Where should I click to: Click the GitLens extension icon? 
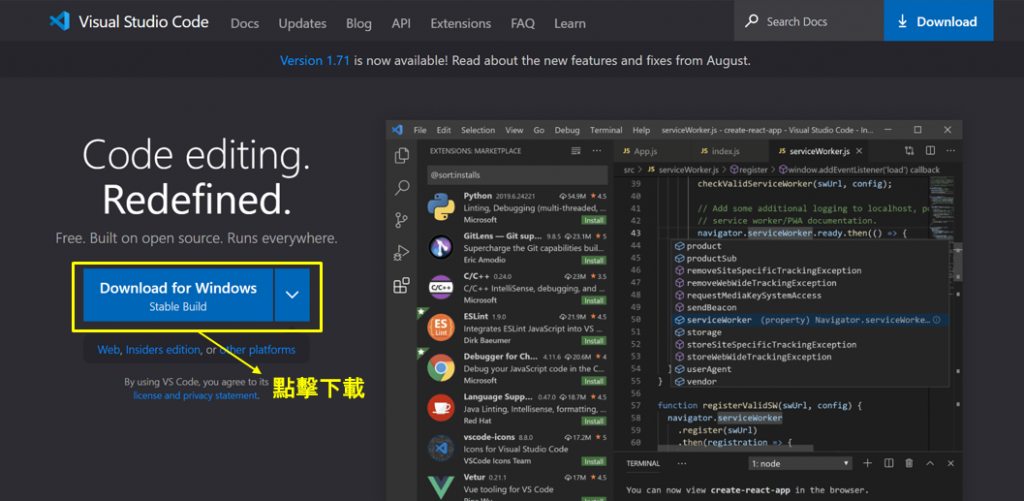tap(441, 248)
